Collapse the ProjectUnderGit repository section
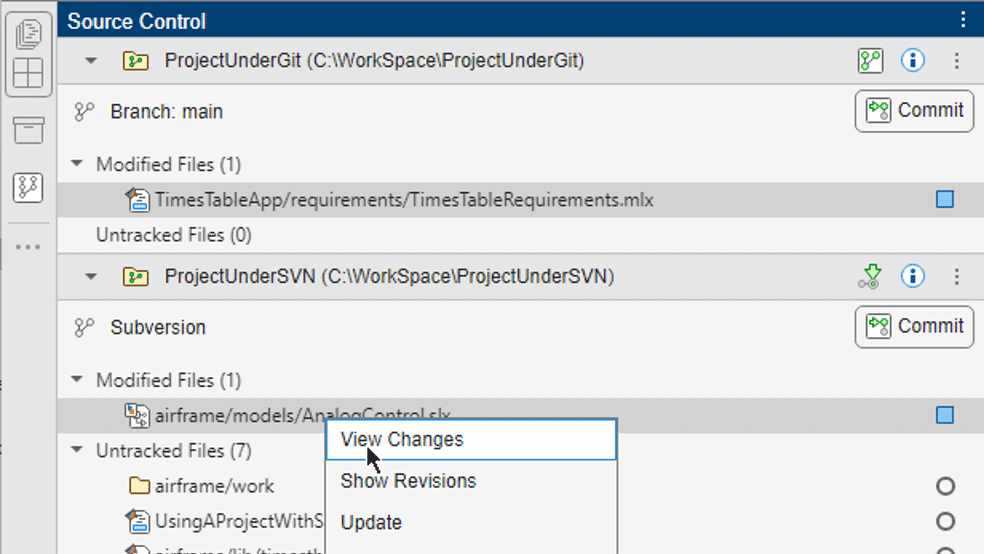984x554 pixels. (x=91, y=61)
